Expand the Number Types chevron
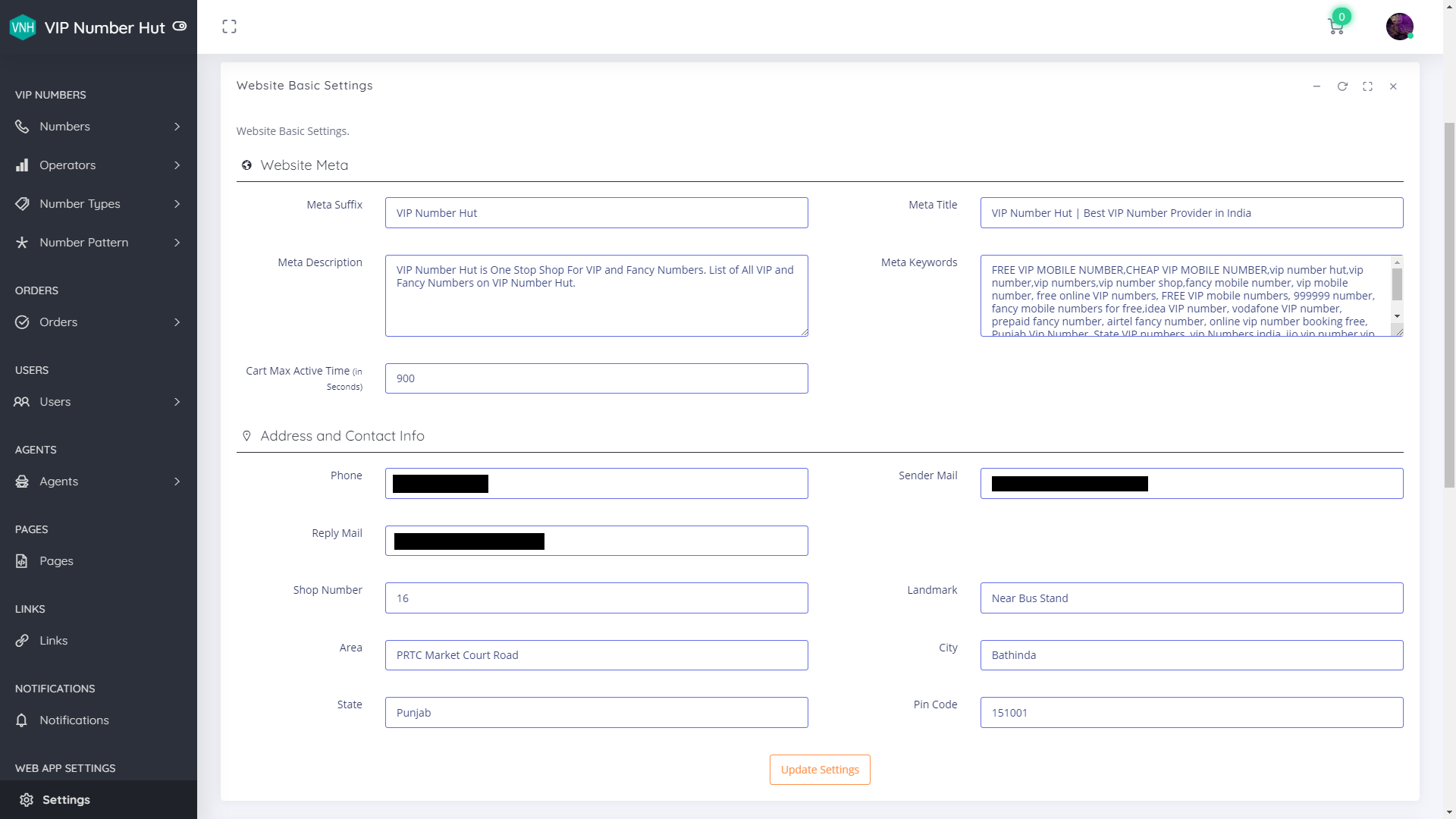This screenshot has height=819, width=1456. click(x=177, y=204)
